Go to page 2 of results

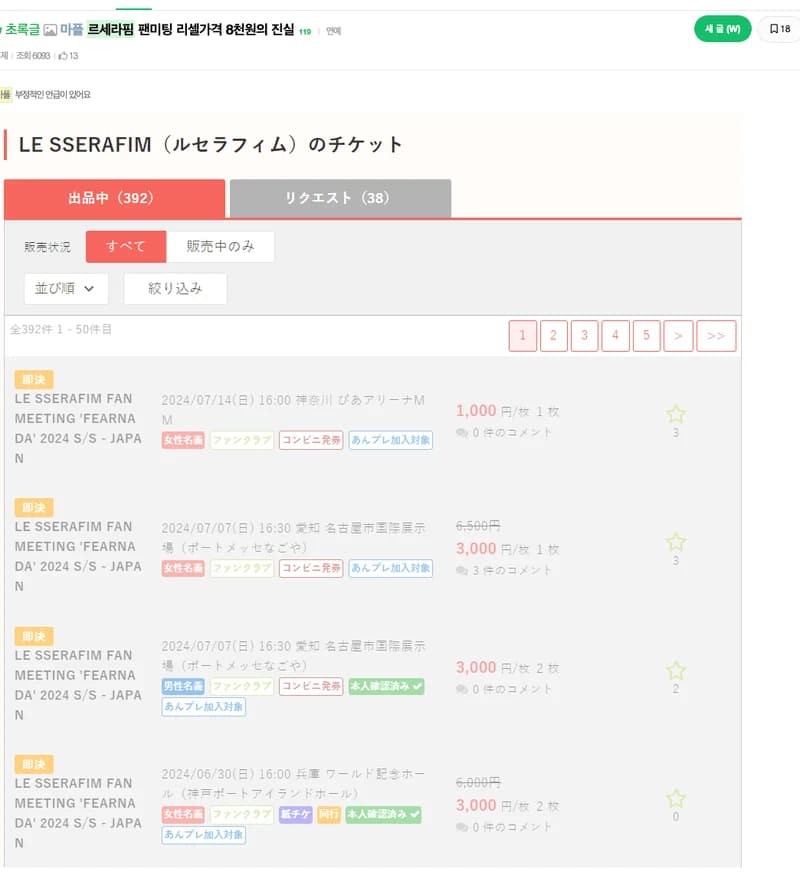coord(554,335)
